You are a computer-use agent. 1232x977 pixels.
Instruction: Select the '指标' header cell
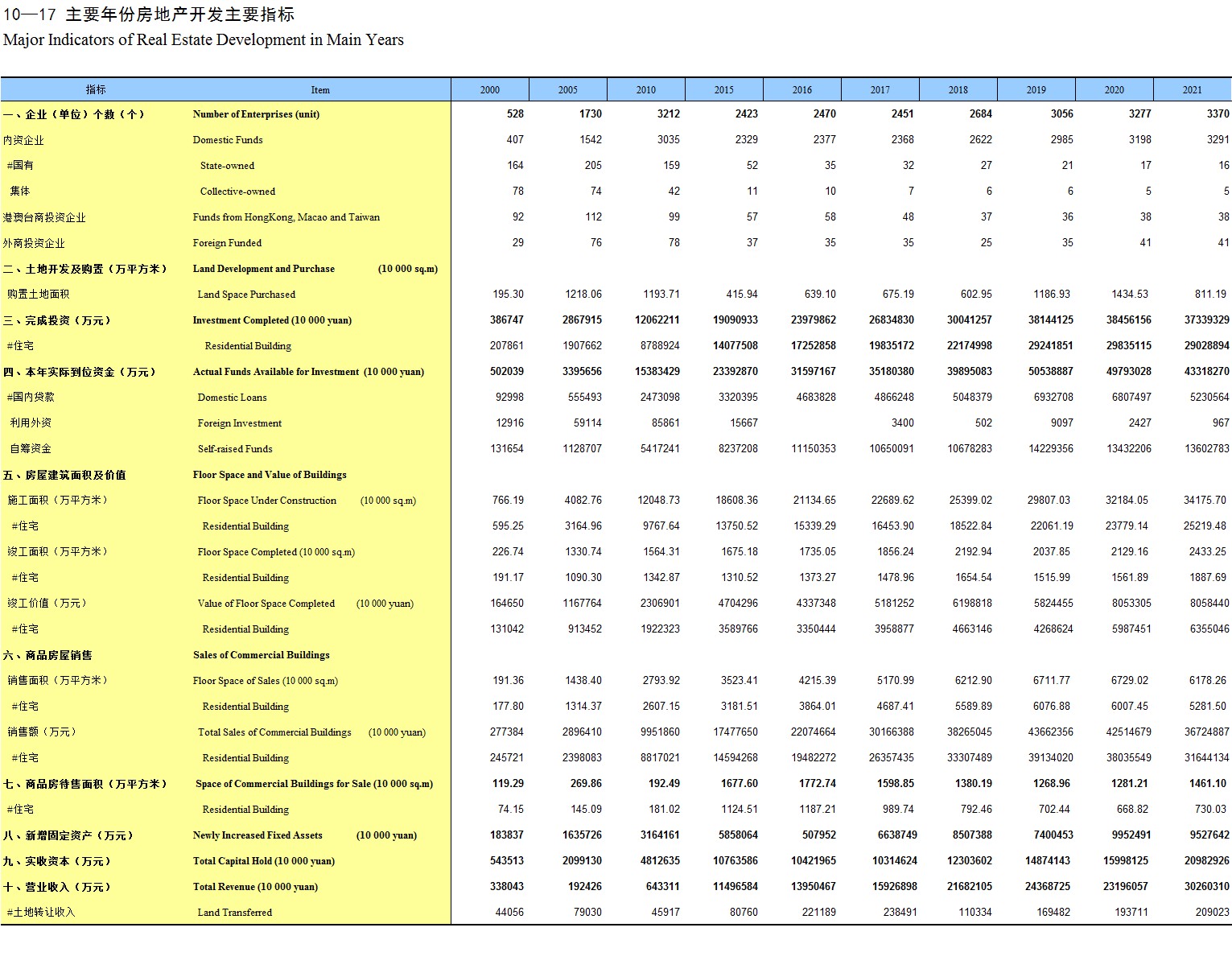(x=96, y=89)
